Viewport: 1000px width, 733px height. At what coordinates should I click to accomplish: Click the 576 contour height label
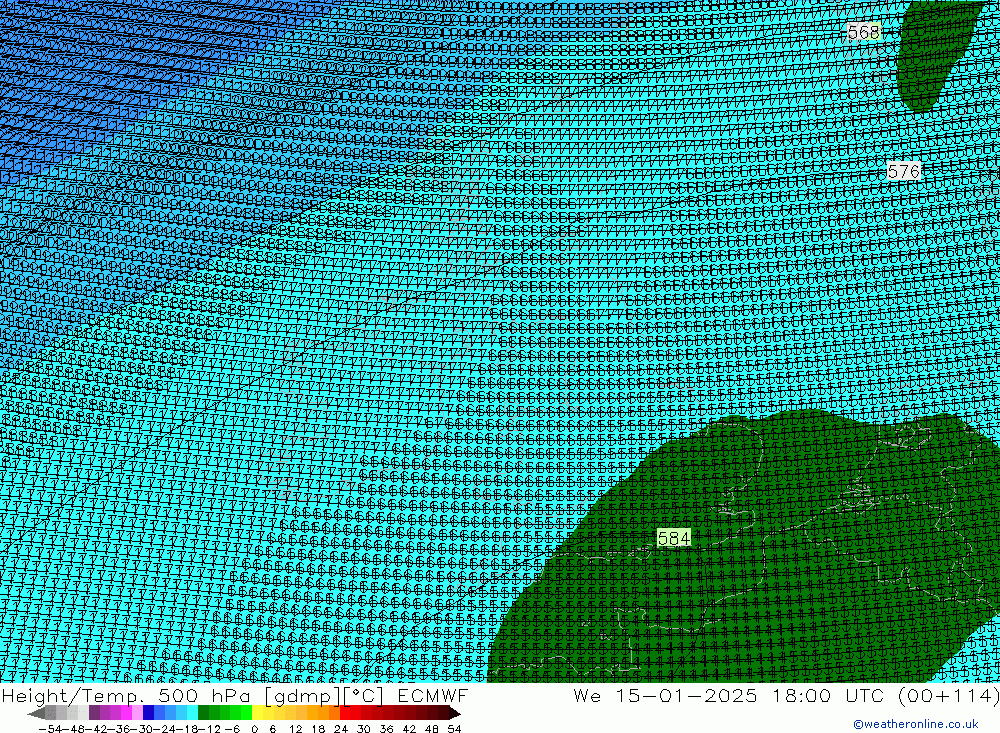point(904,171)
